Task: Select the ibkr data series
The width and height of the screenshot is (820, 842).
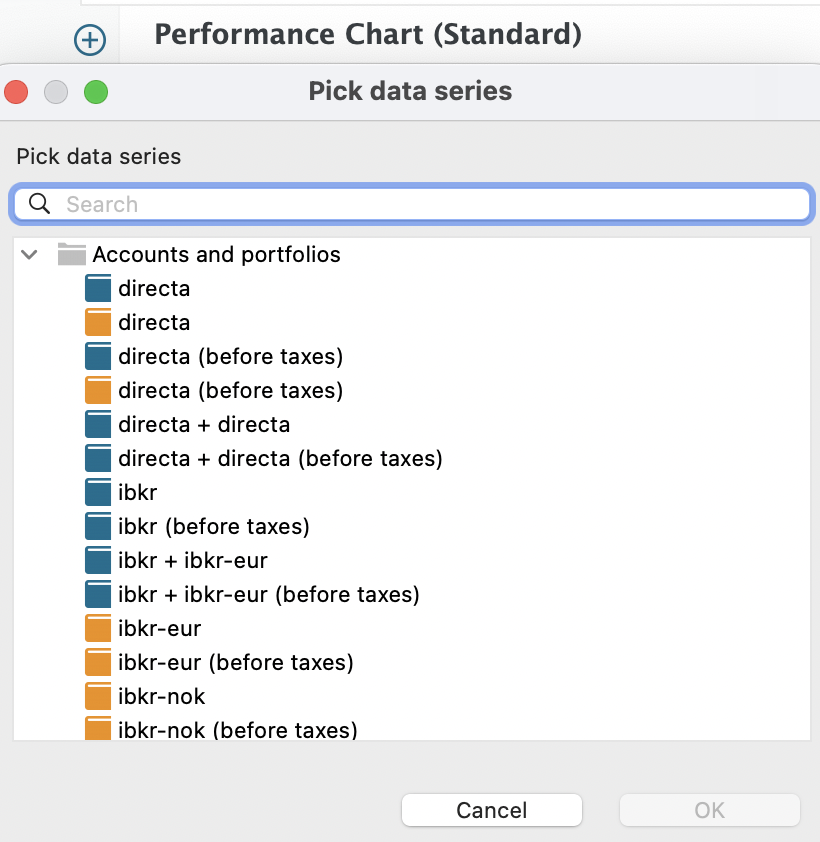Action: point(137,493)
